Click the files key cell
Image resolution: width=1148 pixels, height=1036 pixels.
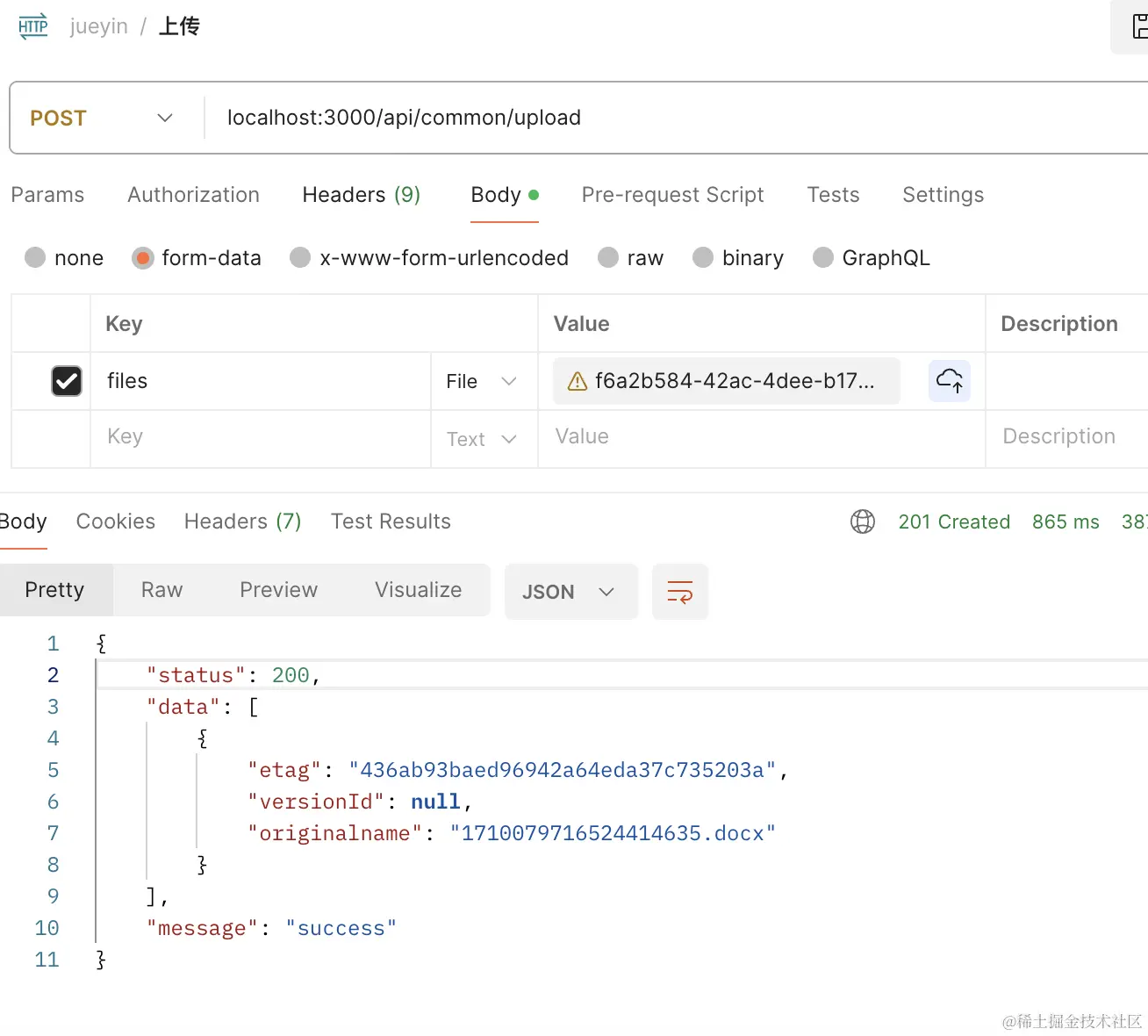261,381
